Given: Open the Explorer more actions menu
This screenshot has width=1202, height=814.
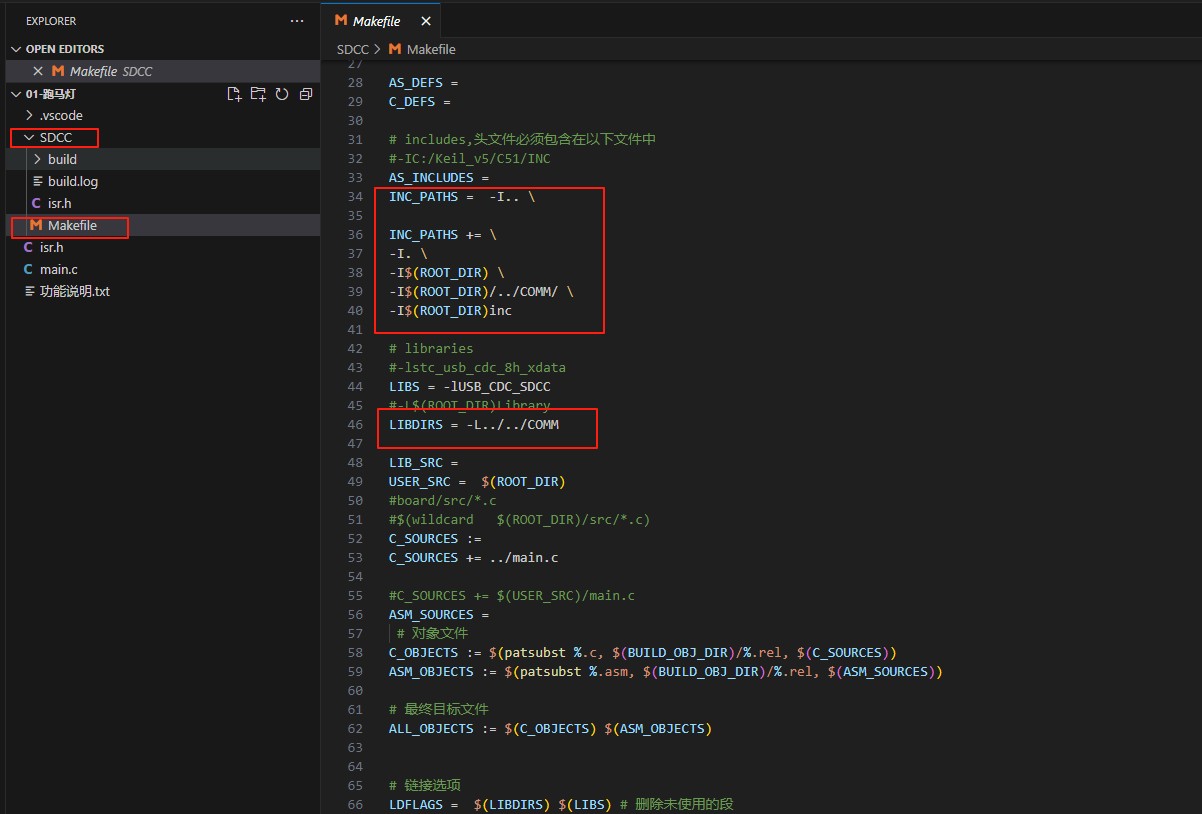Looking at the screenshot, I should 296,21.
